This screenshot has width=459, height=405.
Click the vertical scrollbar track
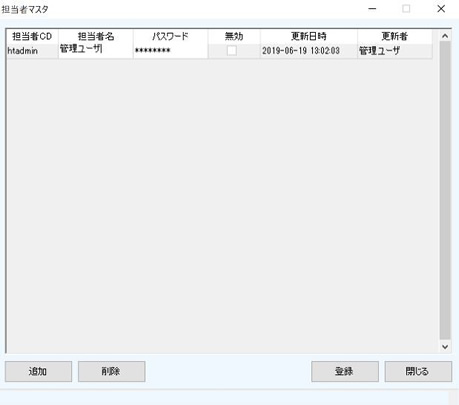click(445, 191)
